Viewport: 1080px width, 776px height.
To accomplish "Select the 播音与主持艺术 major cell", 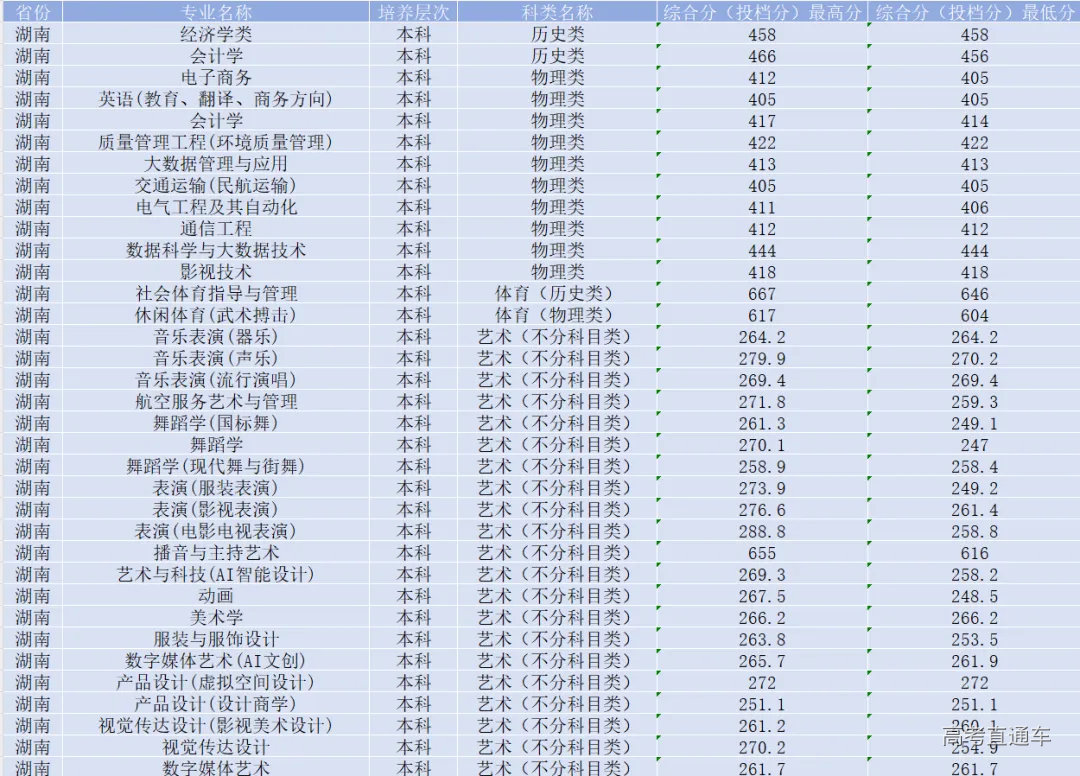I will tap(216, 552).
